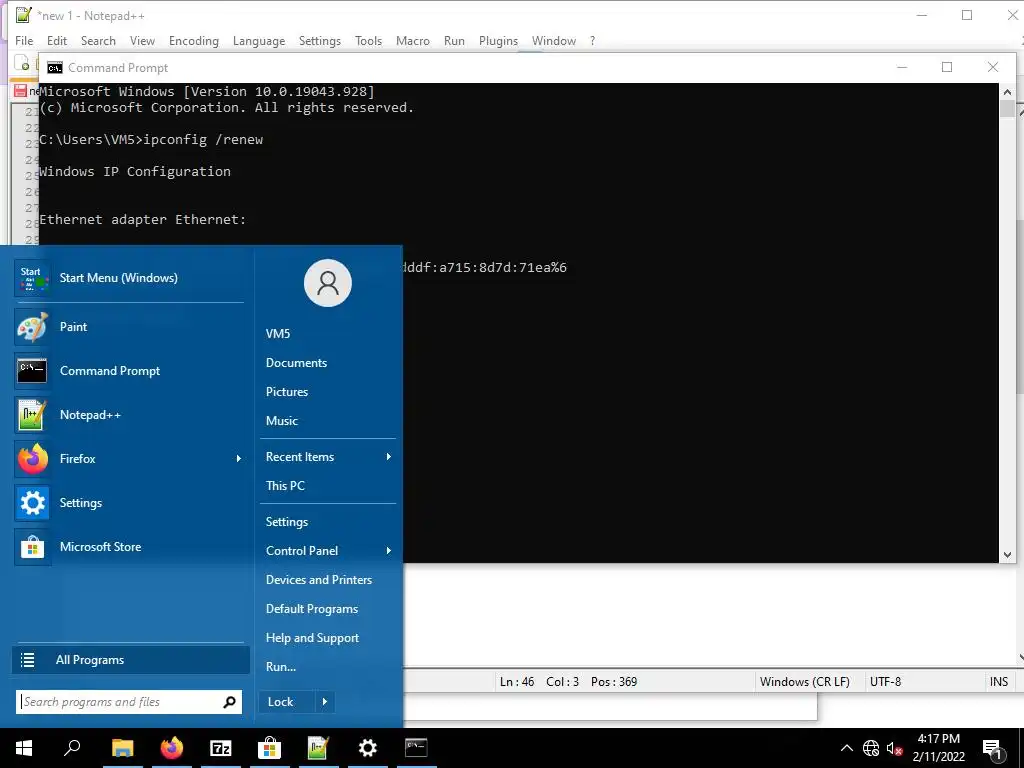
Task: Click the search magnifier in the start menu
Action: (x=229, y=702)
